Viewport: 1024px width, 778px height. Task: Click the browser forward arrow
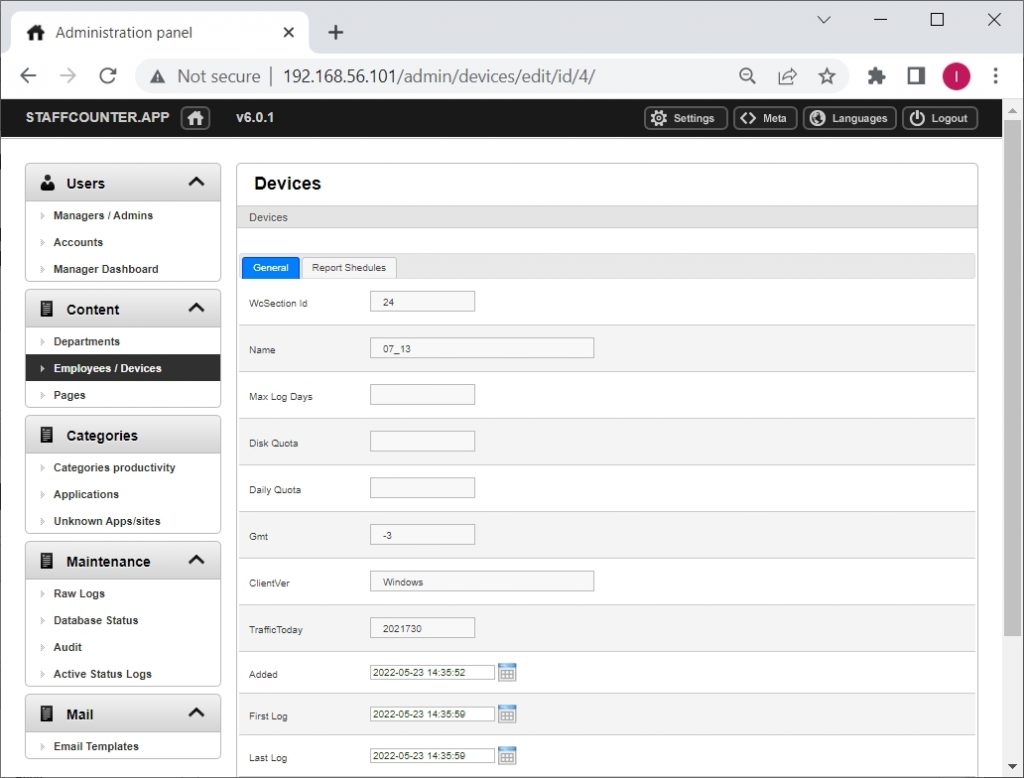[68, 76]
